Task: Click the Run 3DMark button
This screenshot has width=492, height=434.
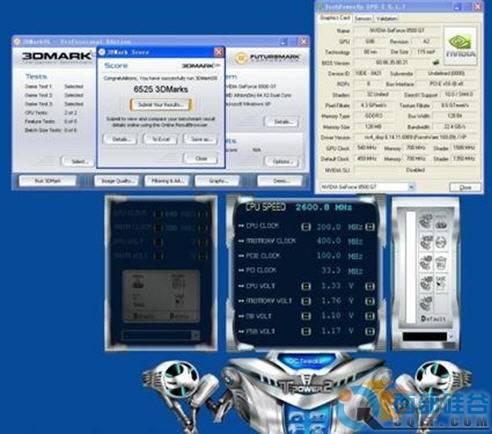Action: coord(48,181)
